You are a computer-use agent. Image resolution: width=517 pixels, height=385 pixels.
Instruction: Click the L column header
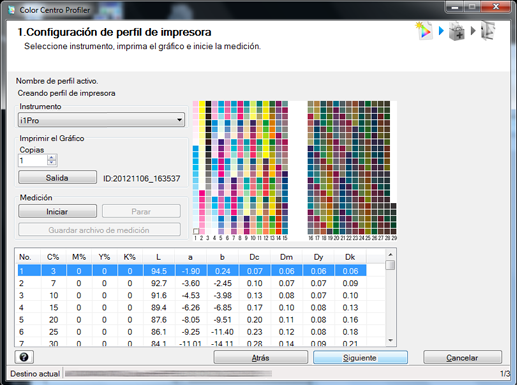(x=159, y=257)
